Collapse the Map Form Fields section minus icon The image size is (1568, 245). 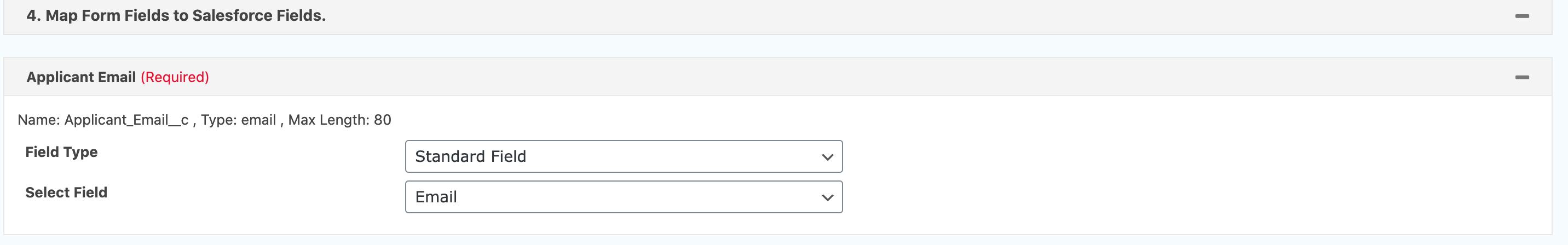pyautogui.click(x=1522, y=16)
